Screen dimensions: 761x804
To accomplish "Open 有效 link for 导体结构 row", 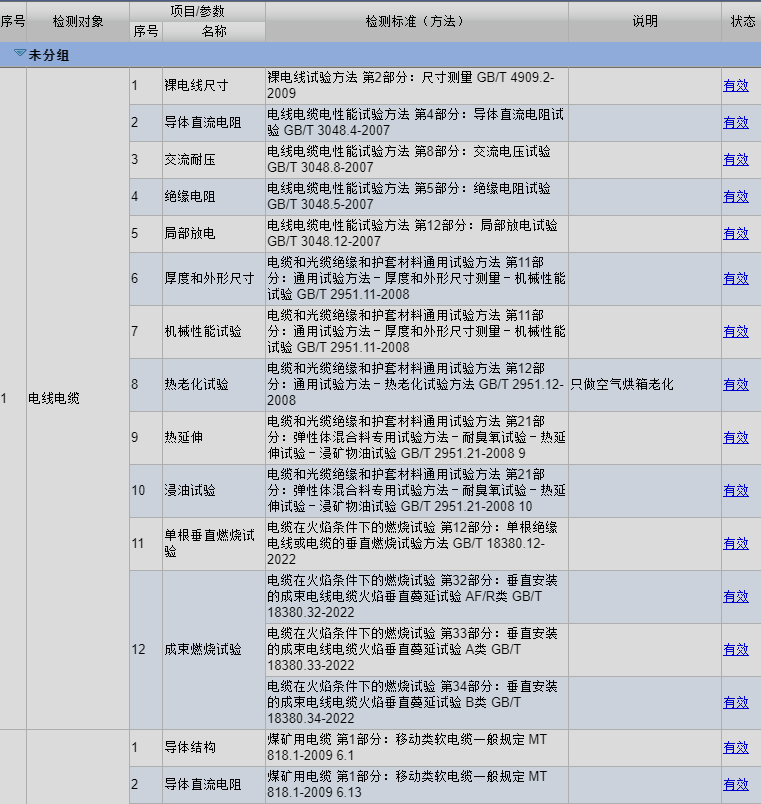I will [735, 747].
